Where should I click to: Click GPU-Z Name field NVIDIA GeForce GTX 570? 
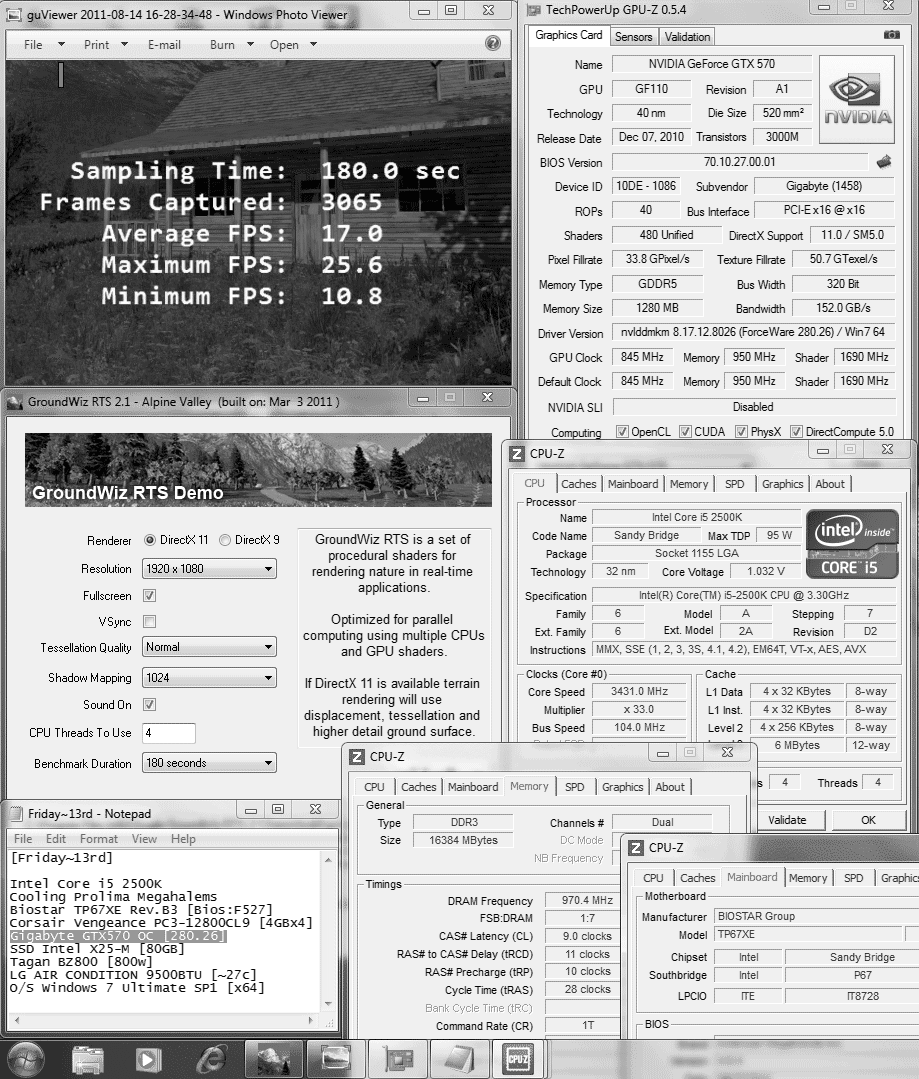[711, 64]
